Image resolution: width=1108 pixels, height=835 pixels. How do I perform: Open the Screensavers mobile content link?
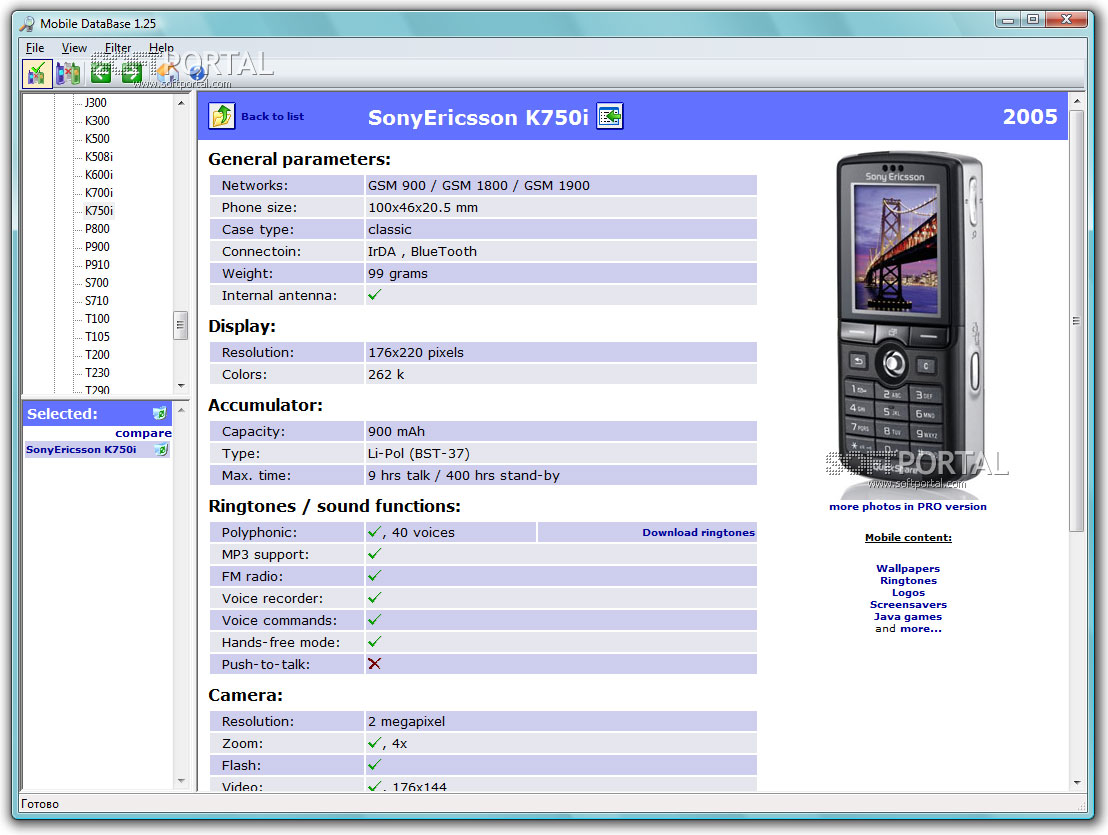click(908, 605)
